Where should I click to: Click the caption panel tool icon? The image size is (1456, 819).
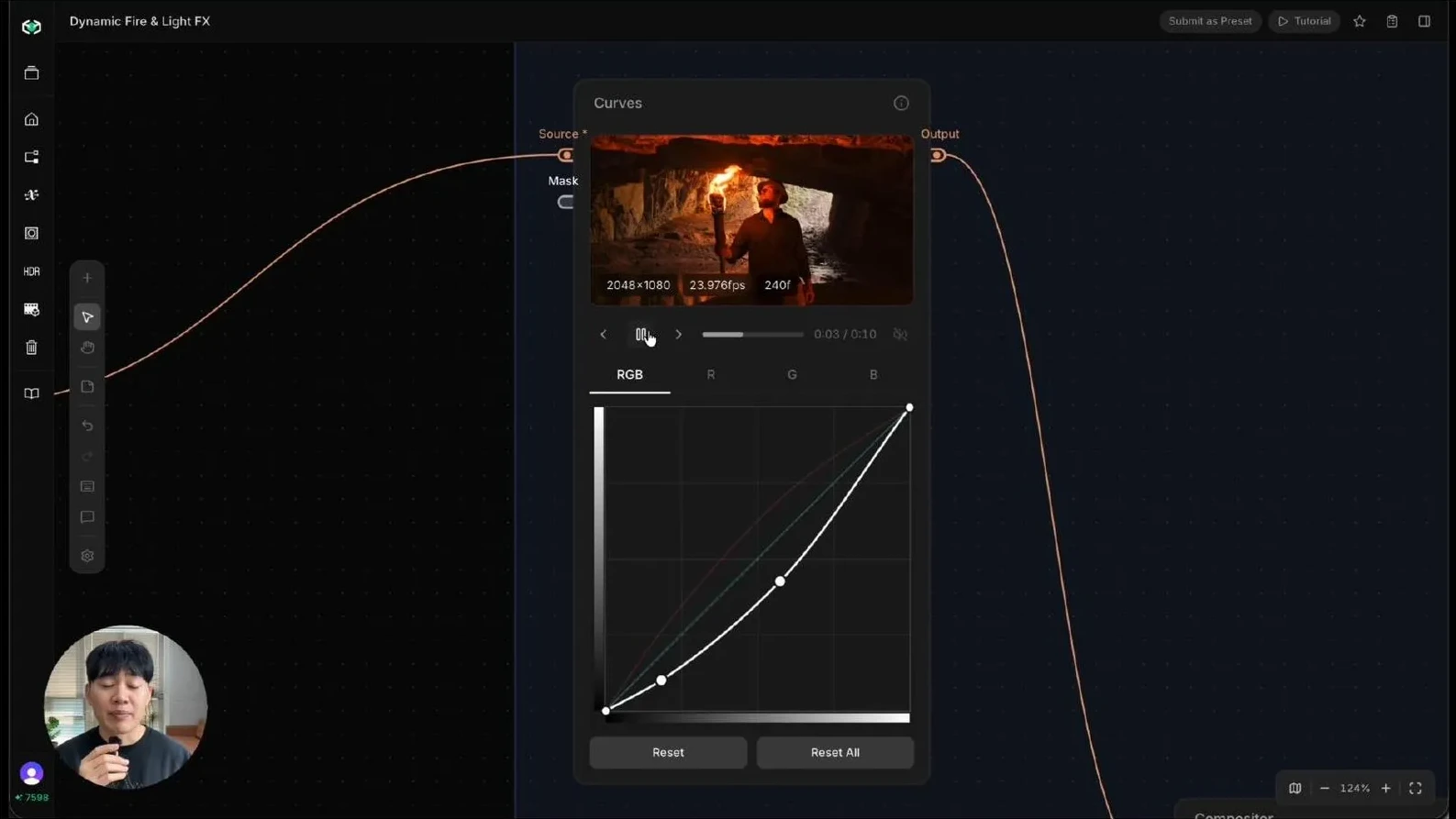(x=87, y=486)
